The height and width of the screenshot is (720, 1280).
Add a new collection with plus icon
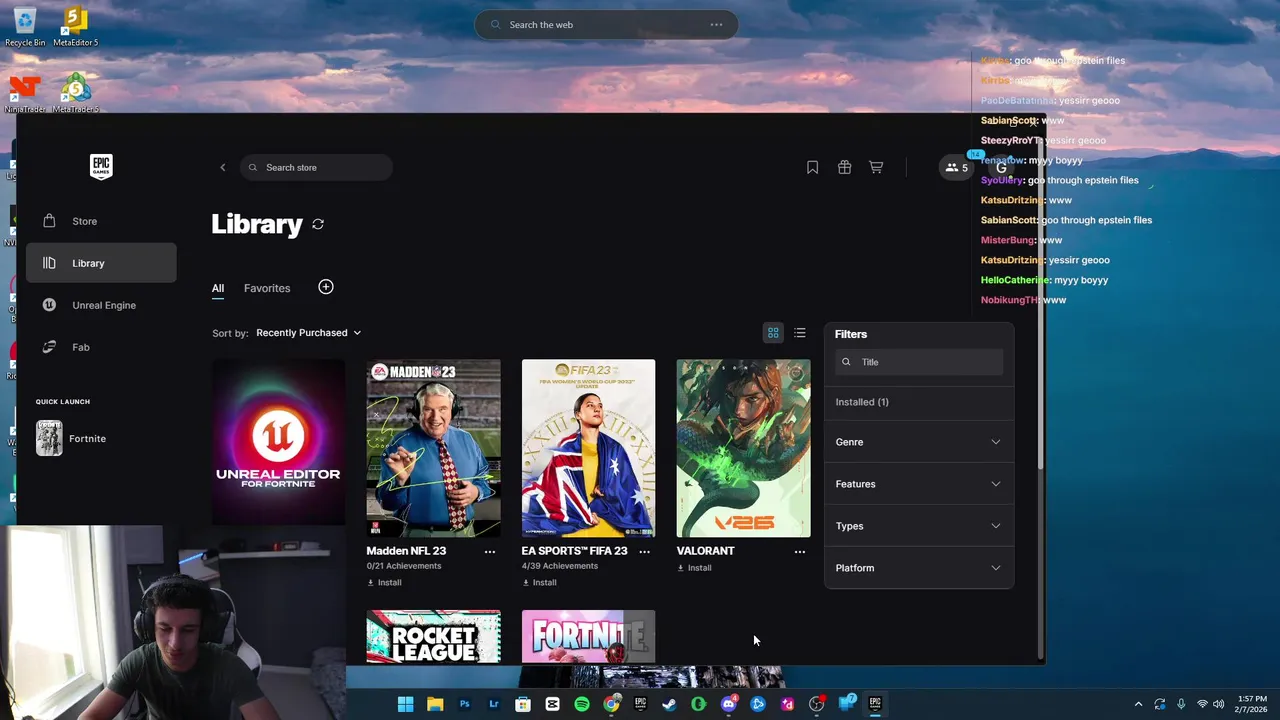pos(326,287)
